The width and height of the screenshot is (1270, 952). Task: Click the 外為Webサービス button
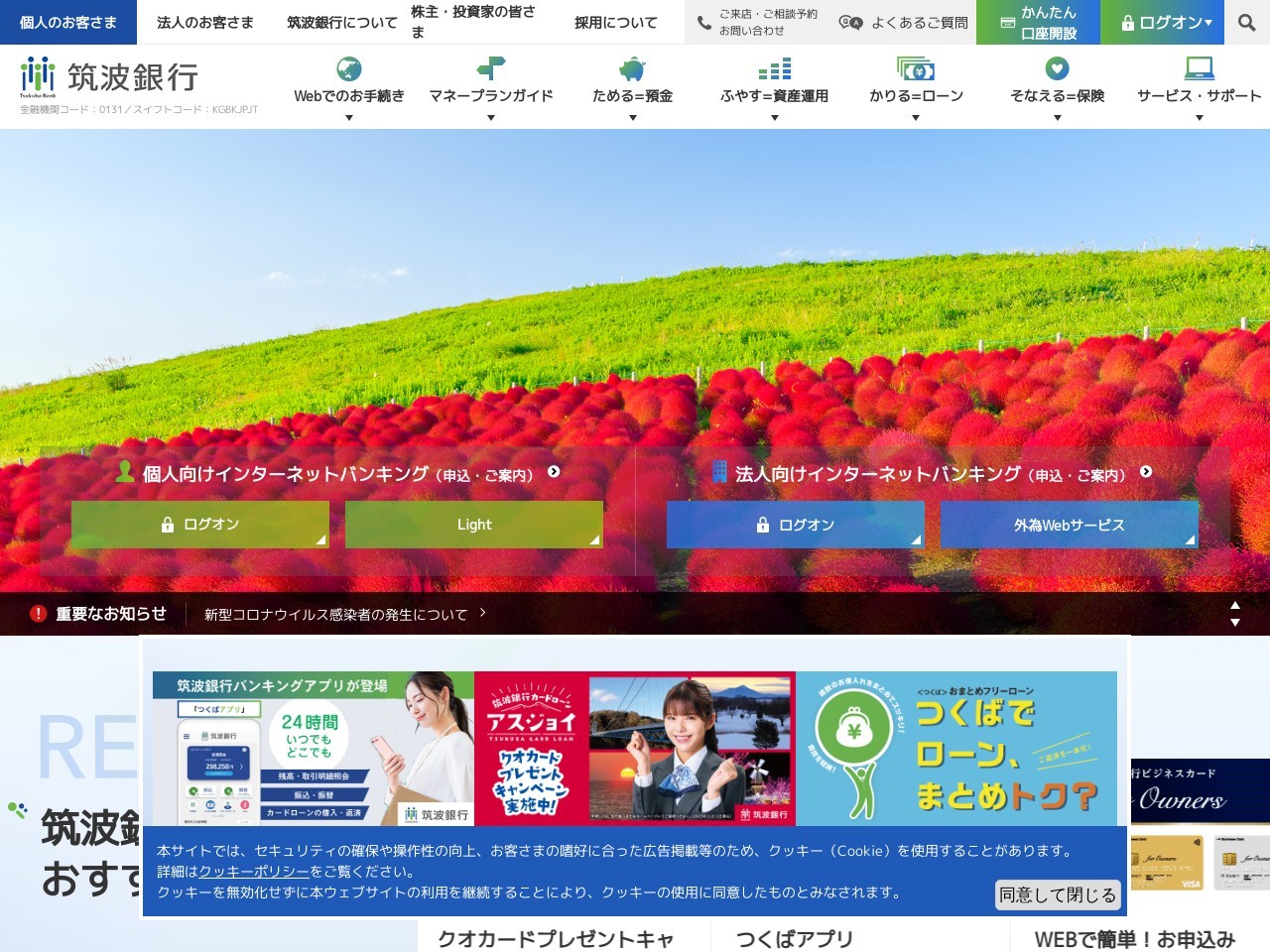click(x=1070, y=525)
